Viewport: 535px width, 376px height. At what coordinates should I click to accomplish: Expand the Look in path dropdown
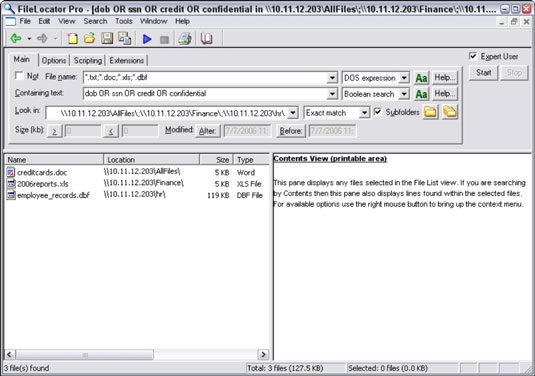(x=293, y=113)
